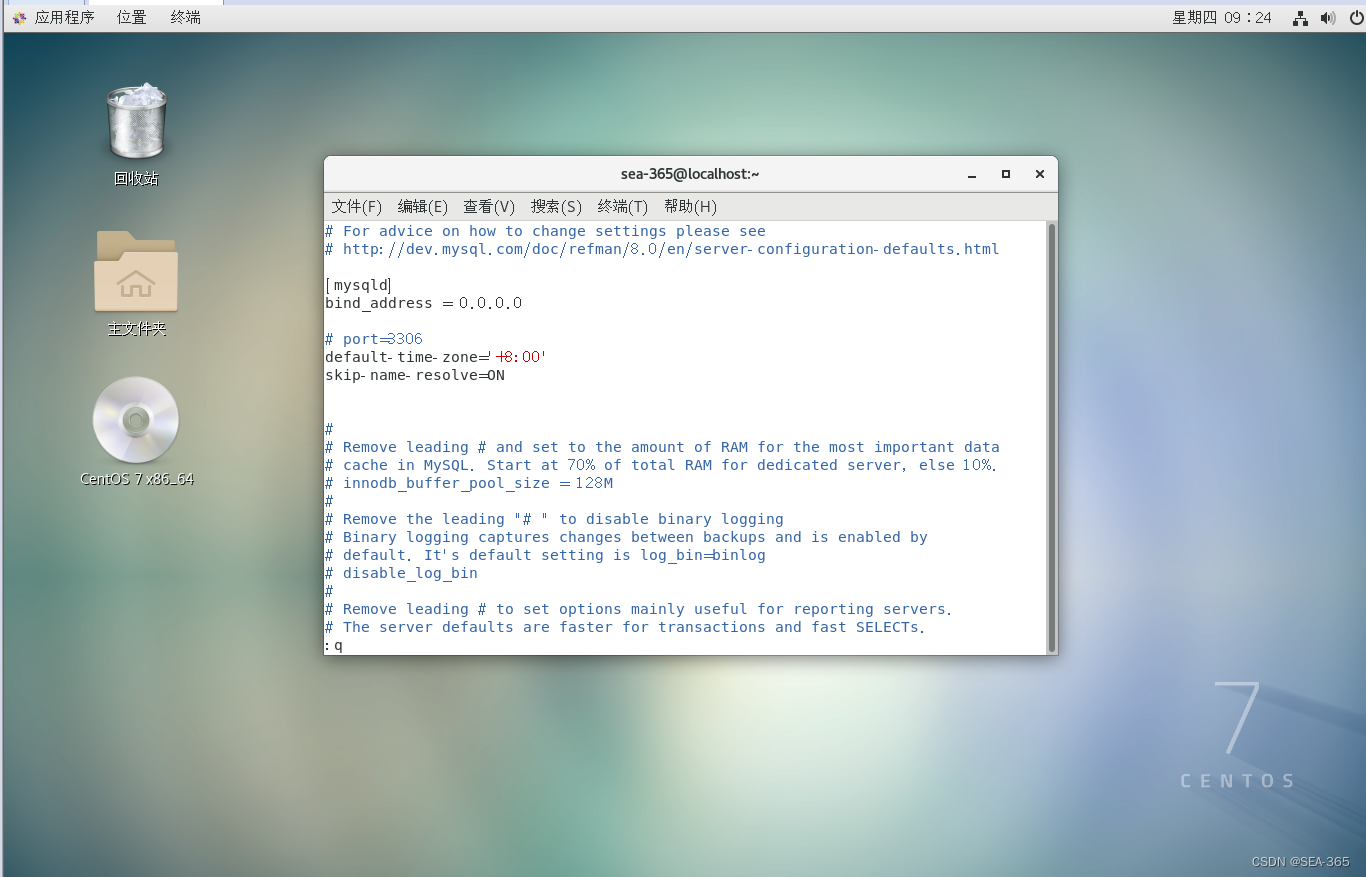Screen dimensions: 1366x877
Task: Click the volume speaker icon in top panel
Action: click(1328, 17)
